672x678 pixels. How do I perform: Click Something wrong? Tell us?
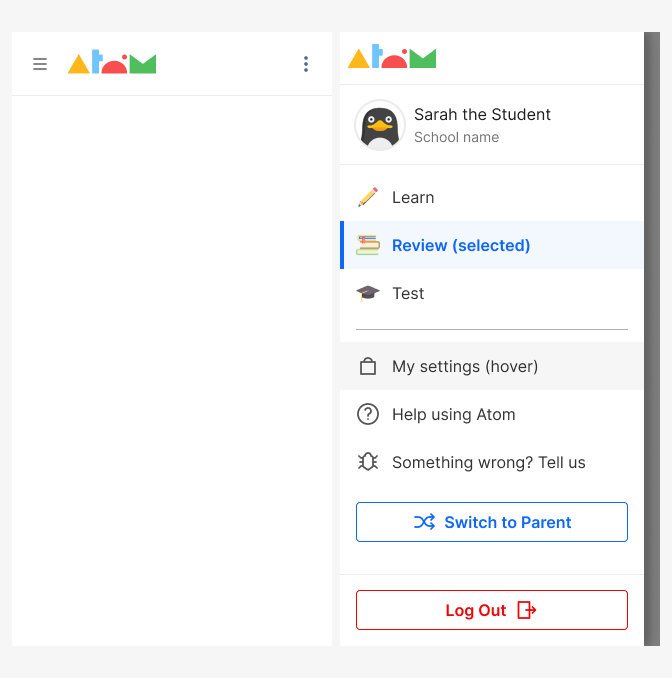(x=492, y=462)
